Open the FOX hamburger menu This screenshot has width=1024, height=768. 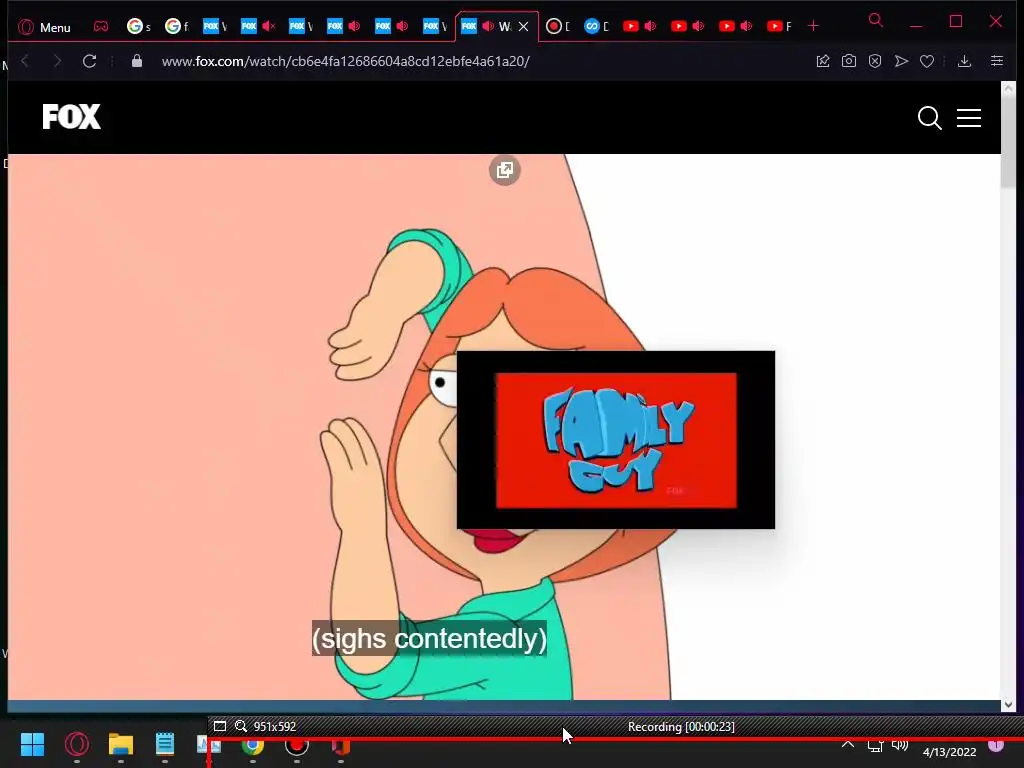tap(969, 118)
